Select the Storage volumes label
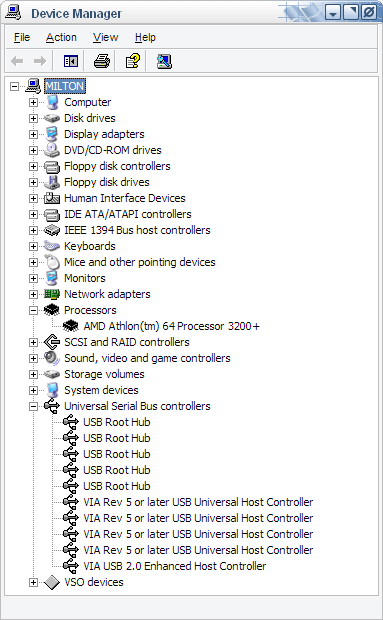The height and width of the screenshot is (620, 383). [x=104, y=374]
